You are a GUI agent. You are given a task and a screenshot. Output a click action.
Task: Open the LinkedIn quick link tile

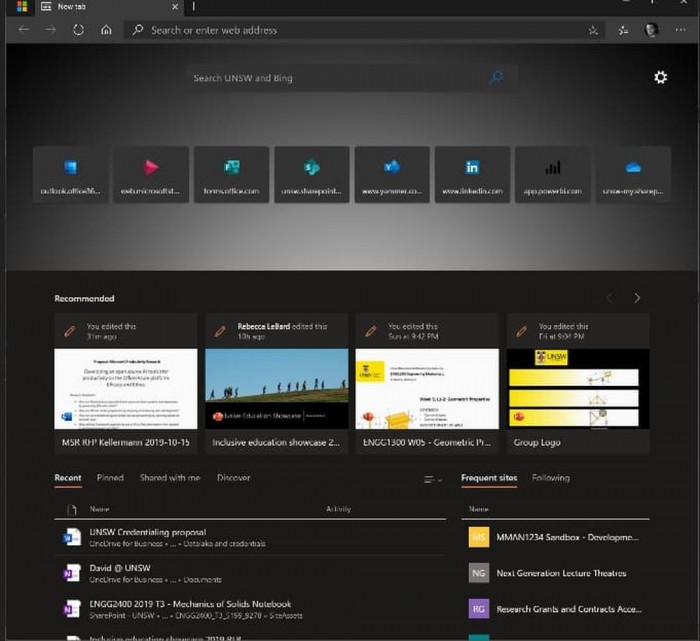click(x=472, y=174)
